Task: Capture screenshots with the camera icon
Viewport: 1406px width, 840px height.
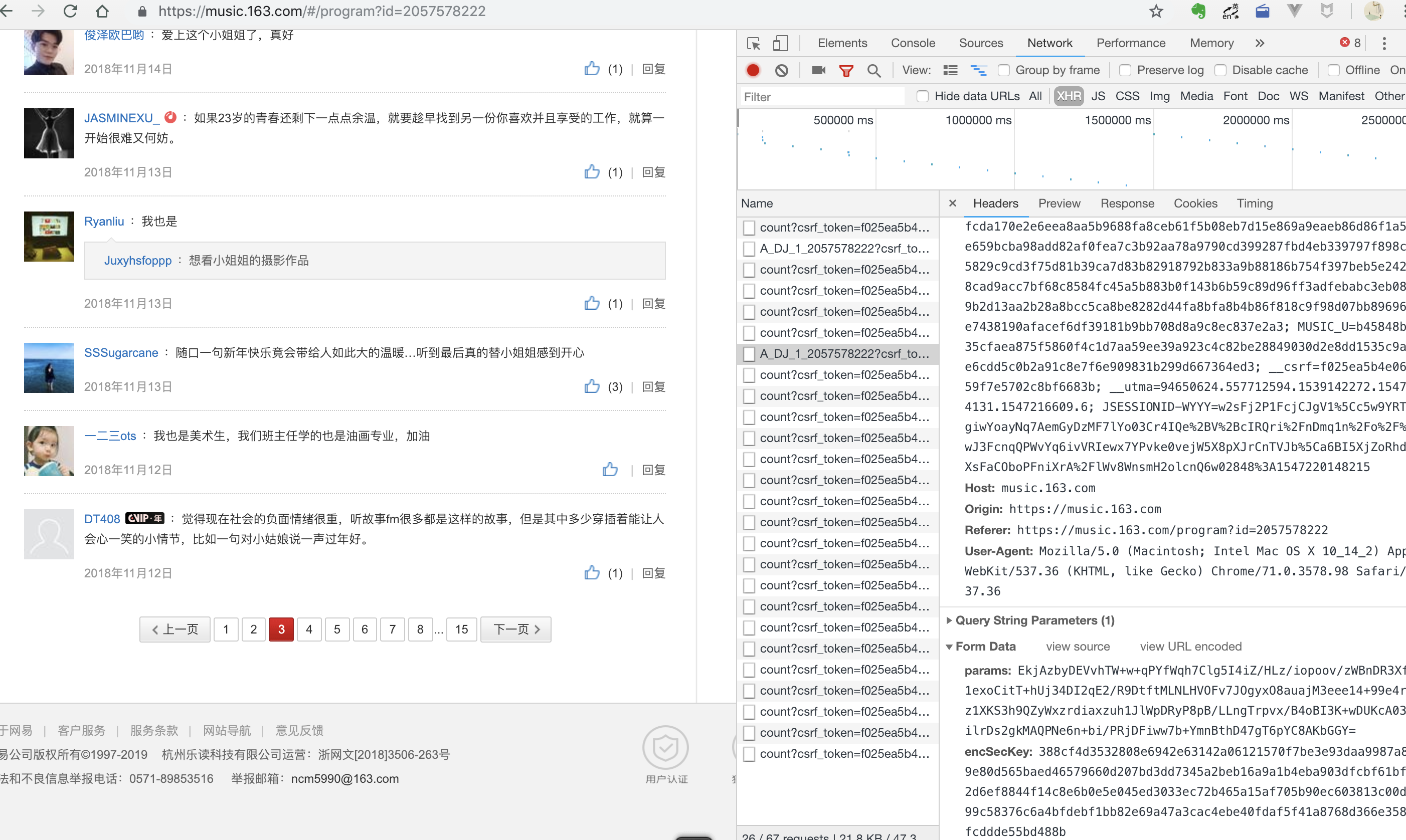Action: (819, 70)
